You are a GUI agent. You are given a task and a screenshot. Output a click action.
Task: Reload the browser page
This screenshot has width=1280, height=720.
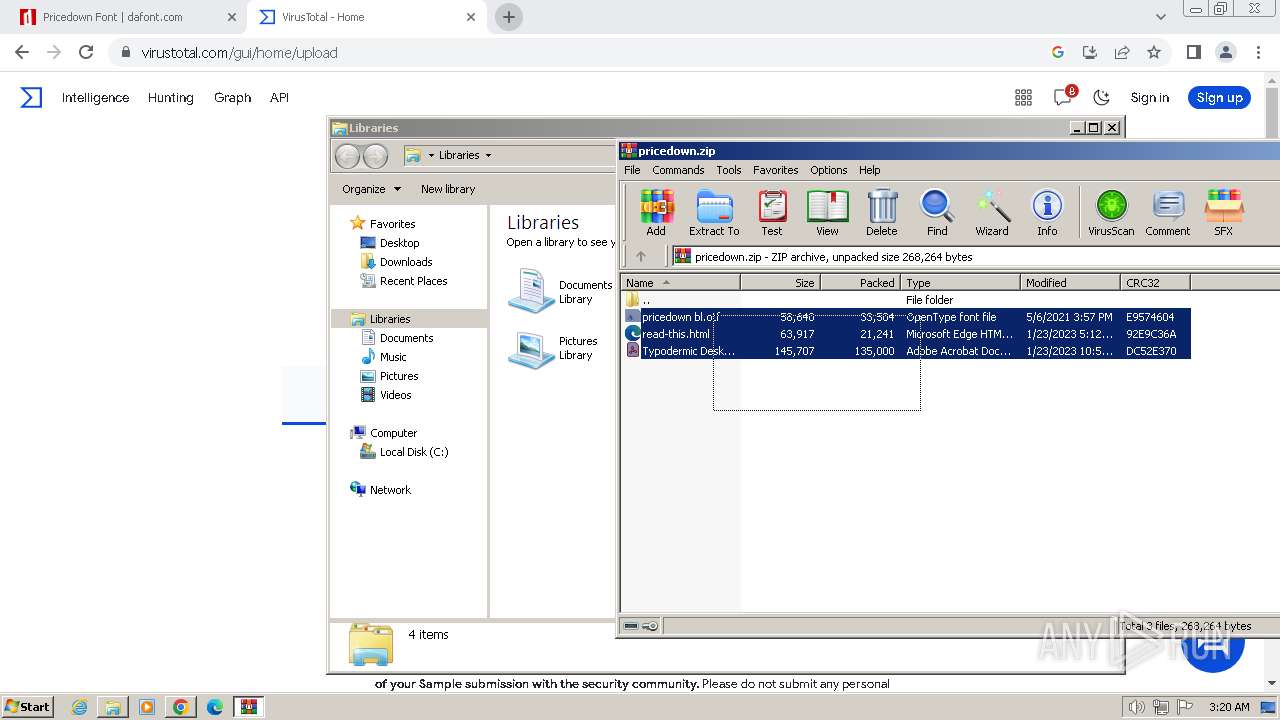pos(86,52)
